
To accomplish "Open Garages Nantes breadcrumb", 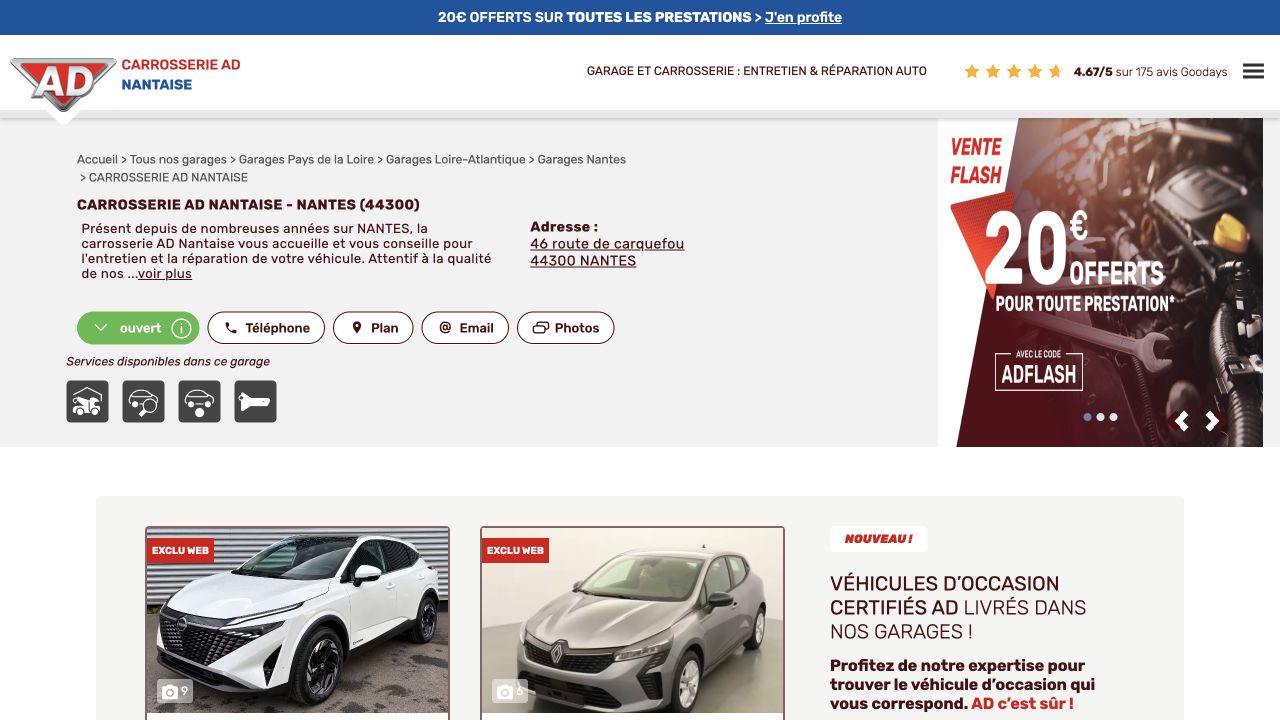I will 581,159.
